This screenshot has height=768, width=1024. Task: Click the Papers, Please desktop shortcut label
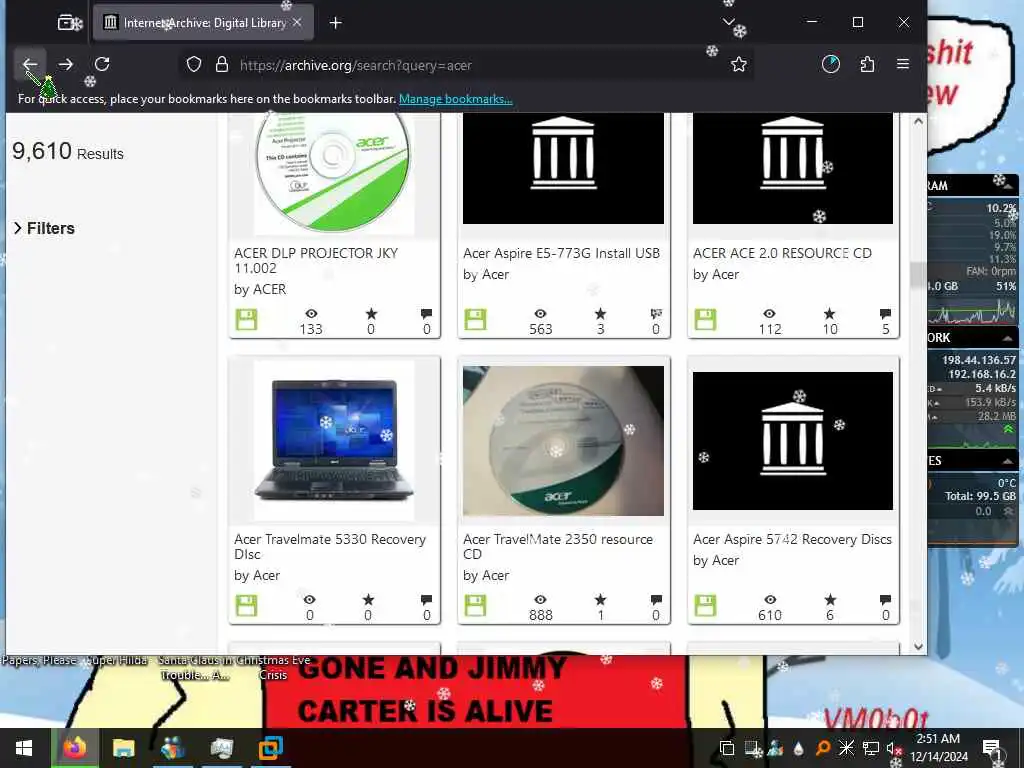click(x=39, y=660)
